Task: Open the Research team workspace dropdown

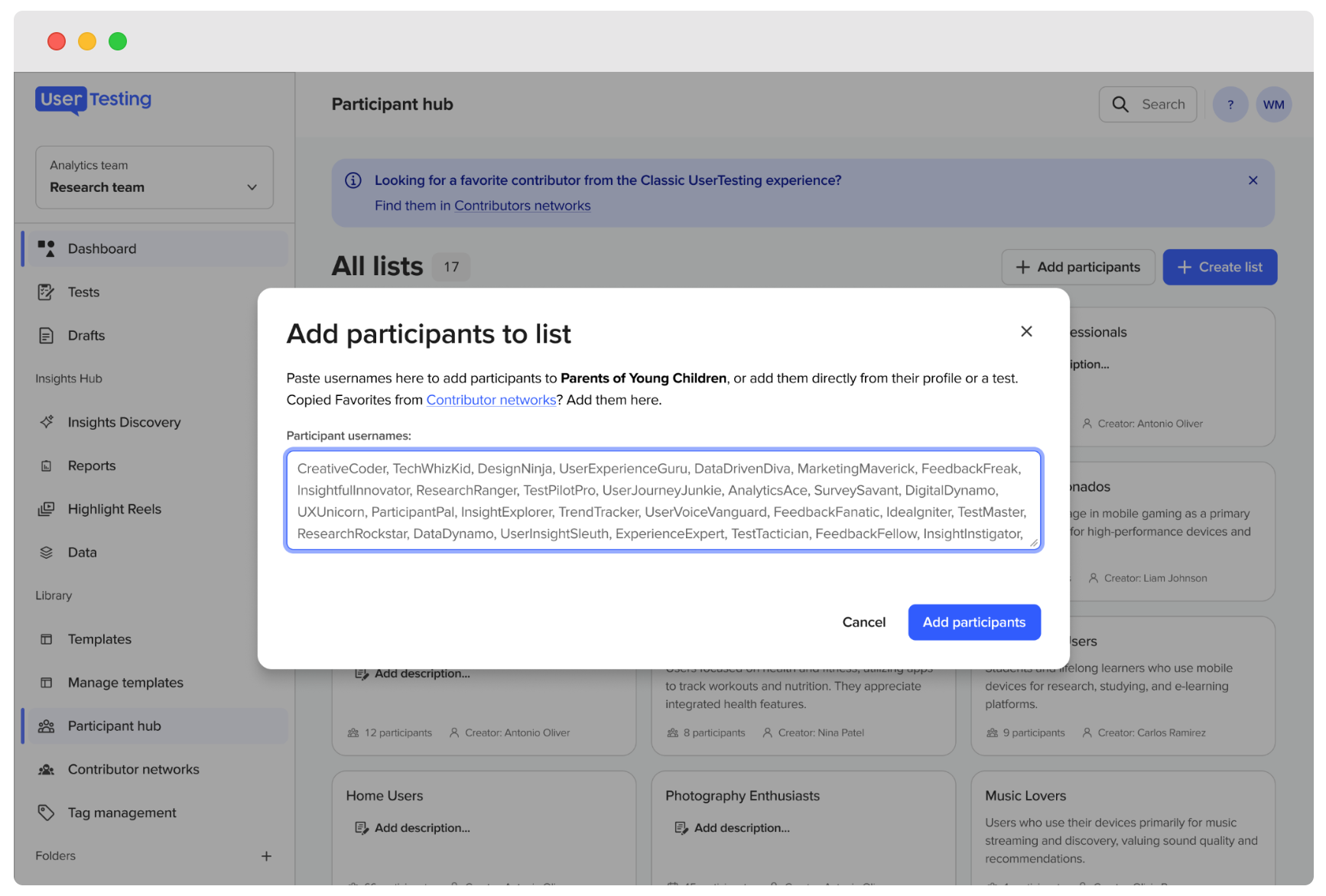Action: 154,177
